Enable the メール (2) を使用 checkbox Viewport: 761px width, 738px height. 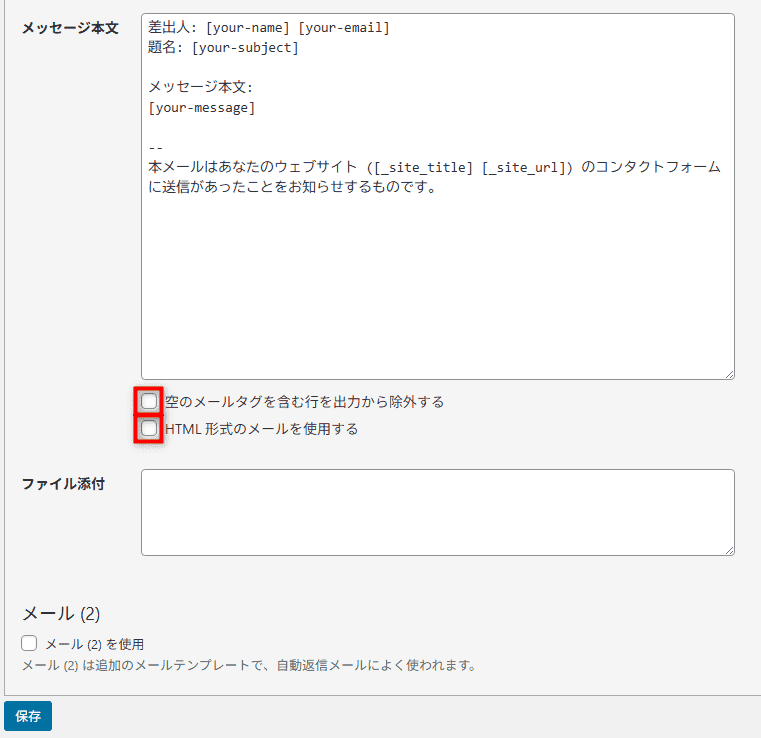click(30, 644)
